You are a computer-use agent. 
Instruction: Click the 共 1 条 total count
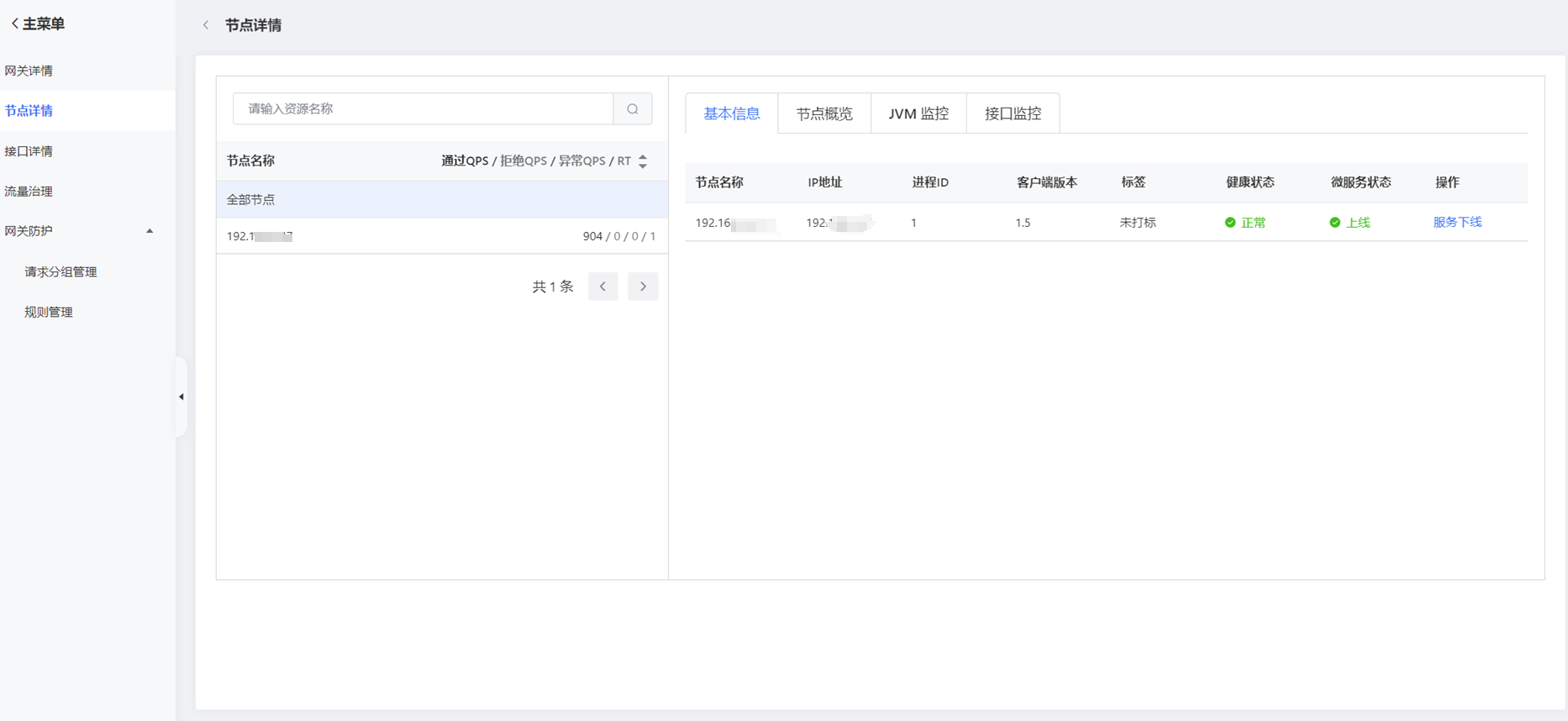click(552, 287)
